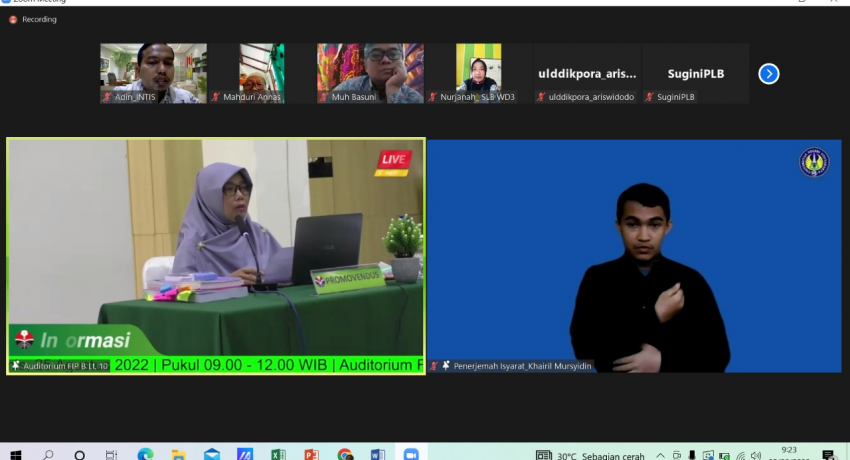Open Windows Start menu
Viewport: 850px width, 460px height.
point(16,455)
